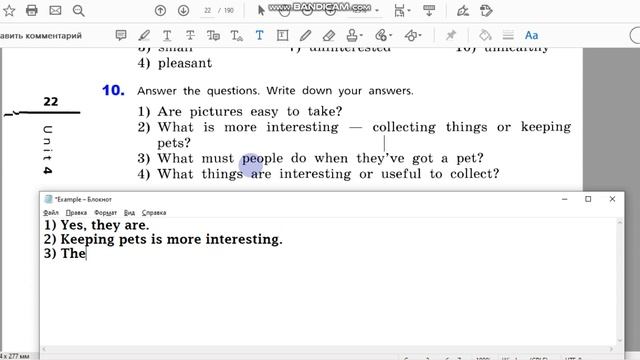Open the attach file paperclip dropdown

383,36
